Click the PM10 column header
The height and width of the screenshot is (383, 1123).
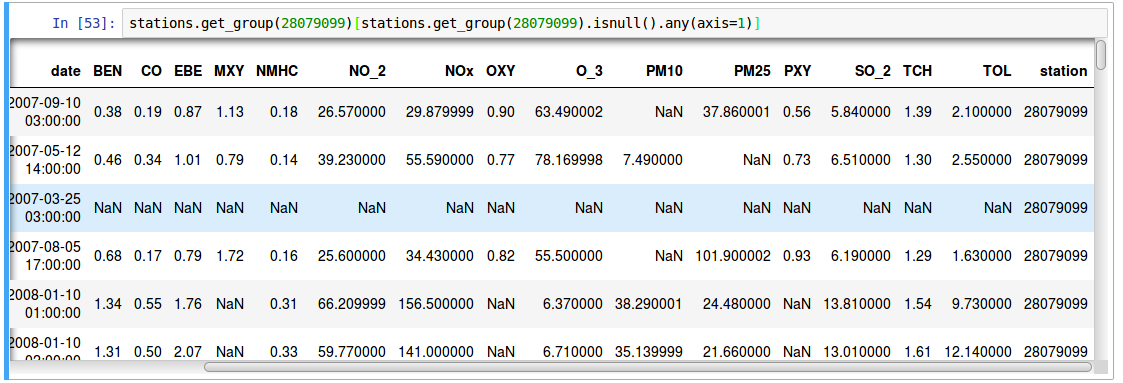(664, 71)
